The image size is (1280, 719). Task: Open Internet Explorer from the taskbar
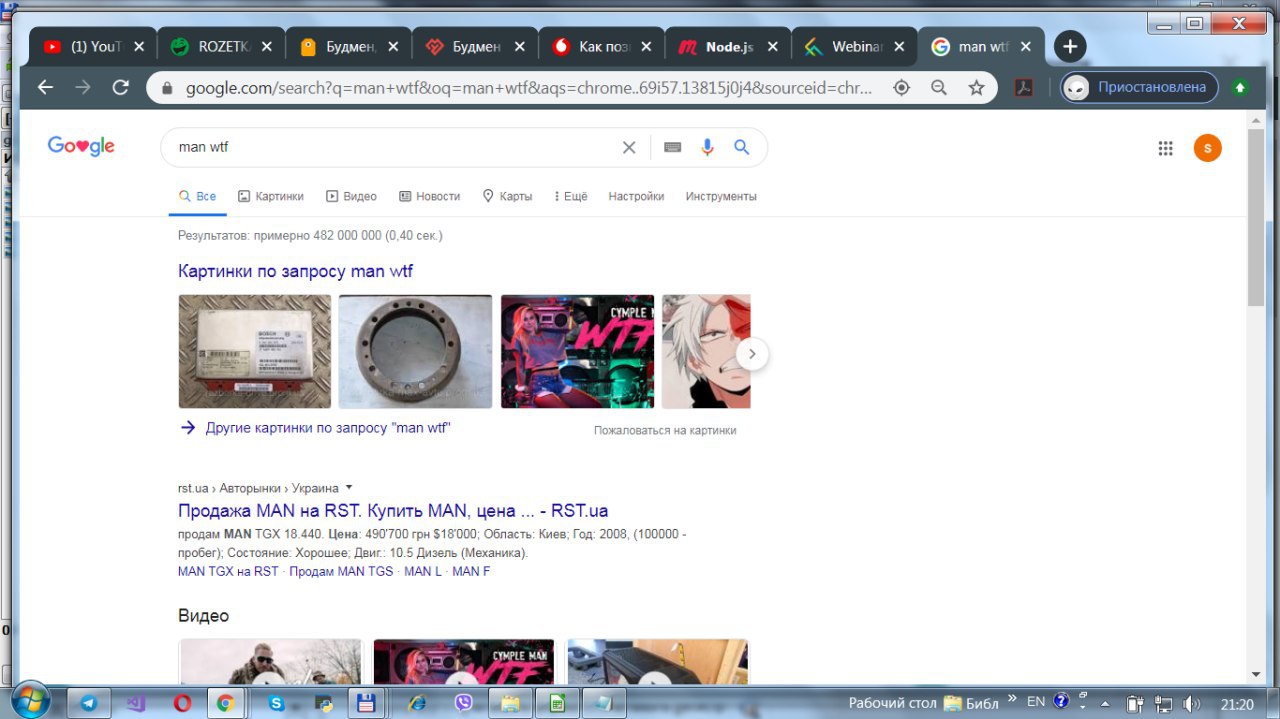tap(418, 703)
